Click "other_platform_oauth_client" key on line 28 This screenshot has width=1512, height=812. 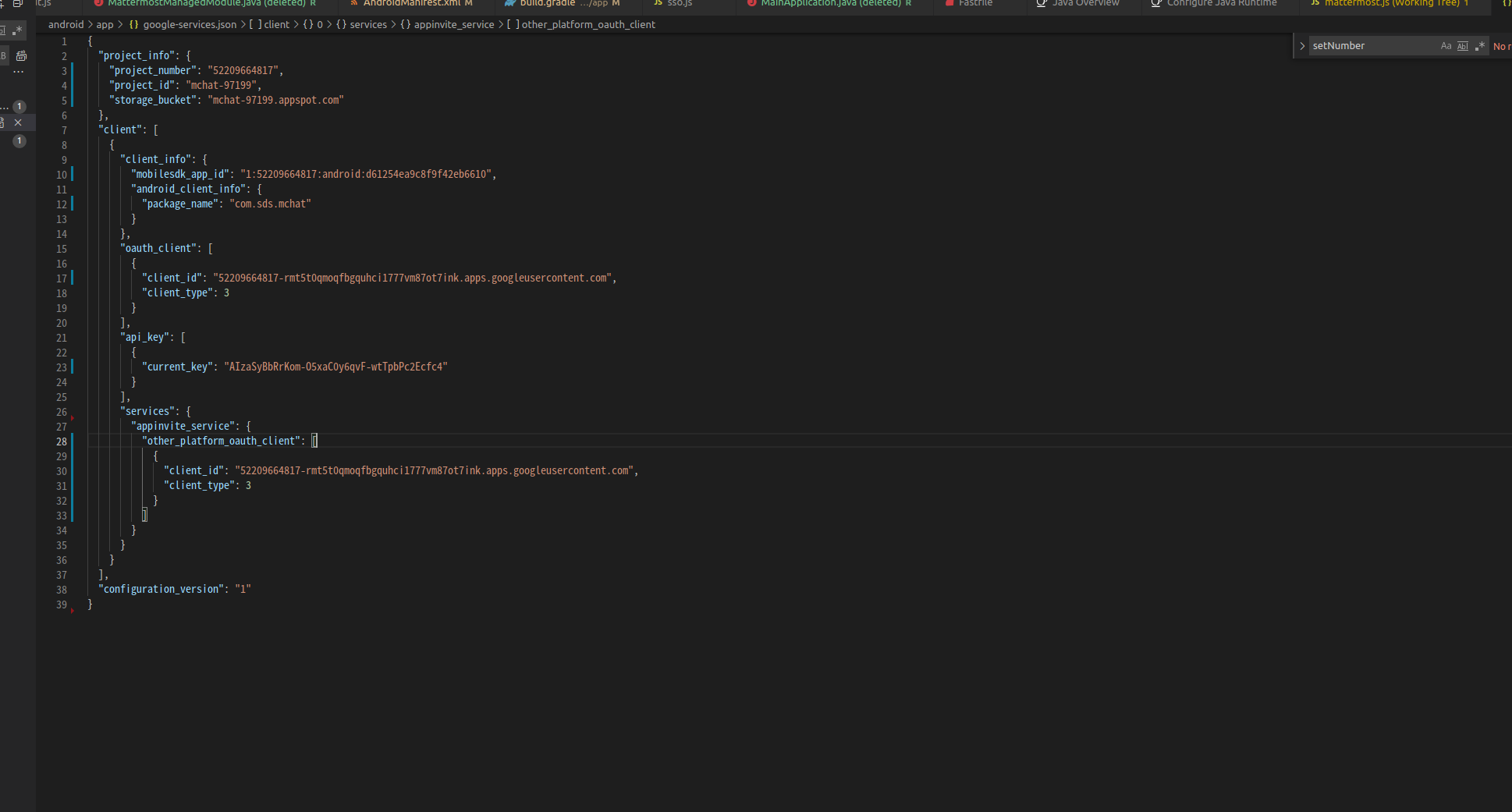[x=221, y=441]
